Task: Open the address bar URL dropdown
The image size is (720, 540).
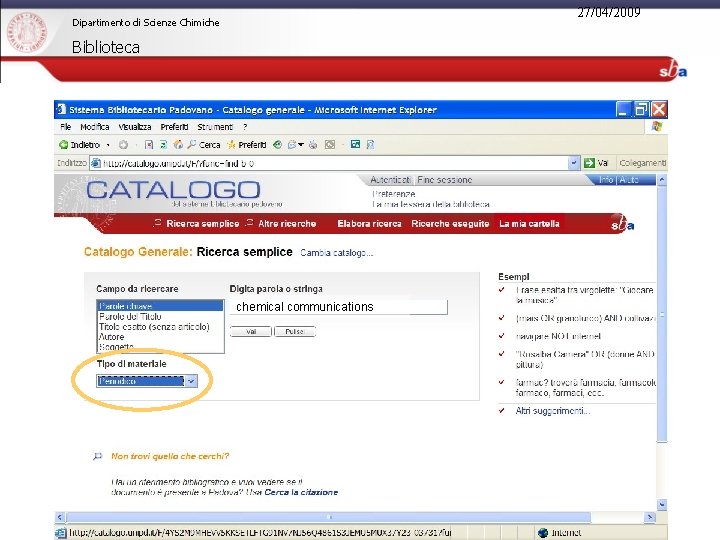Action: [574, 163]
